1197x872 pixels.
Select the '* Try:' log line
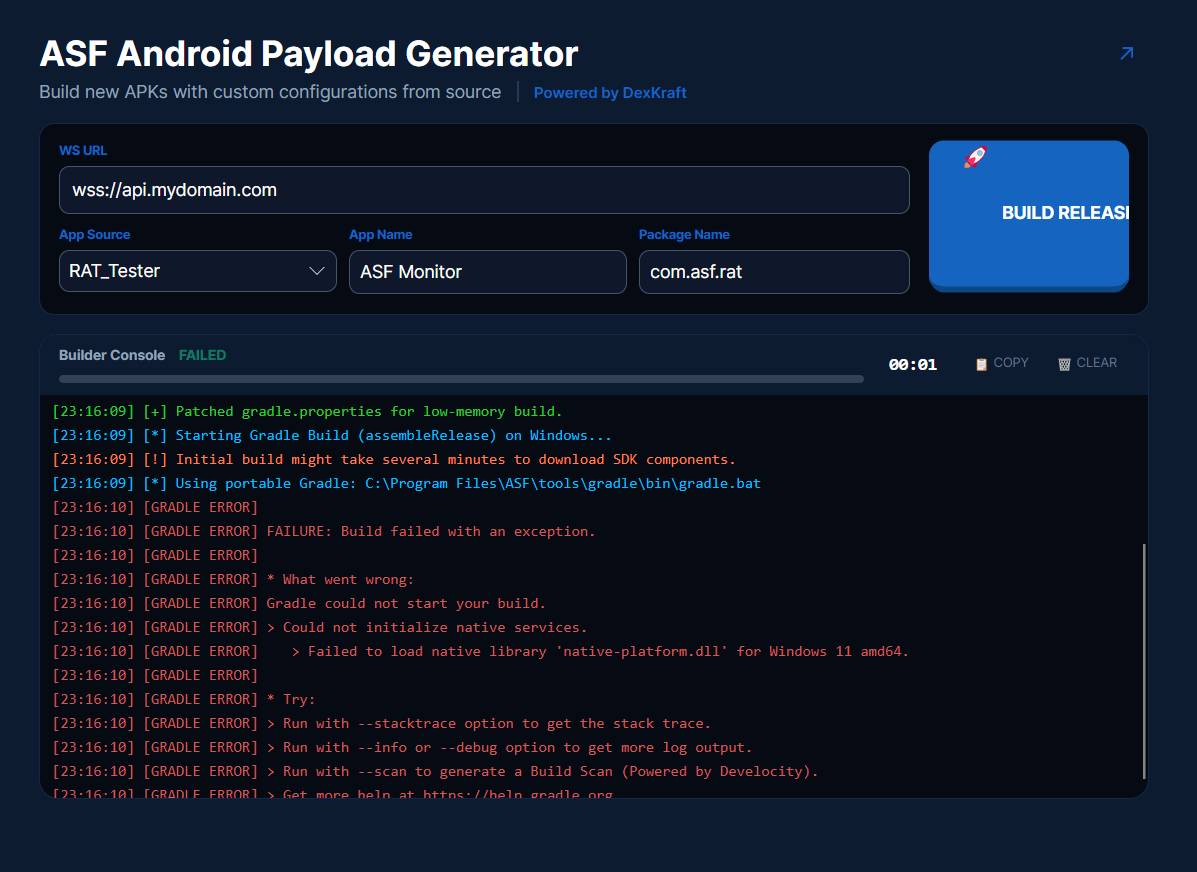coord(183,699)
